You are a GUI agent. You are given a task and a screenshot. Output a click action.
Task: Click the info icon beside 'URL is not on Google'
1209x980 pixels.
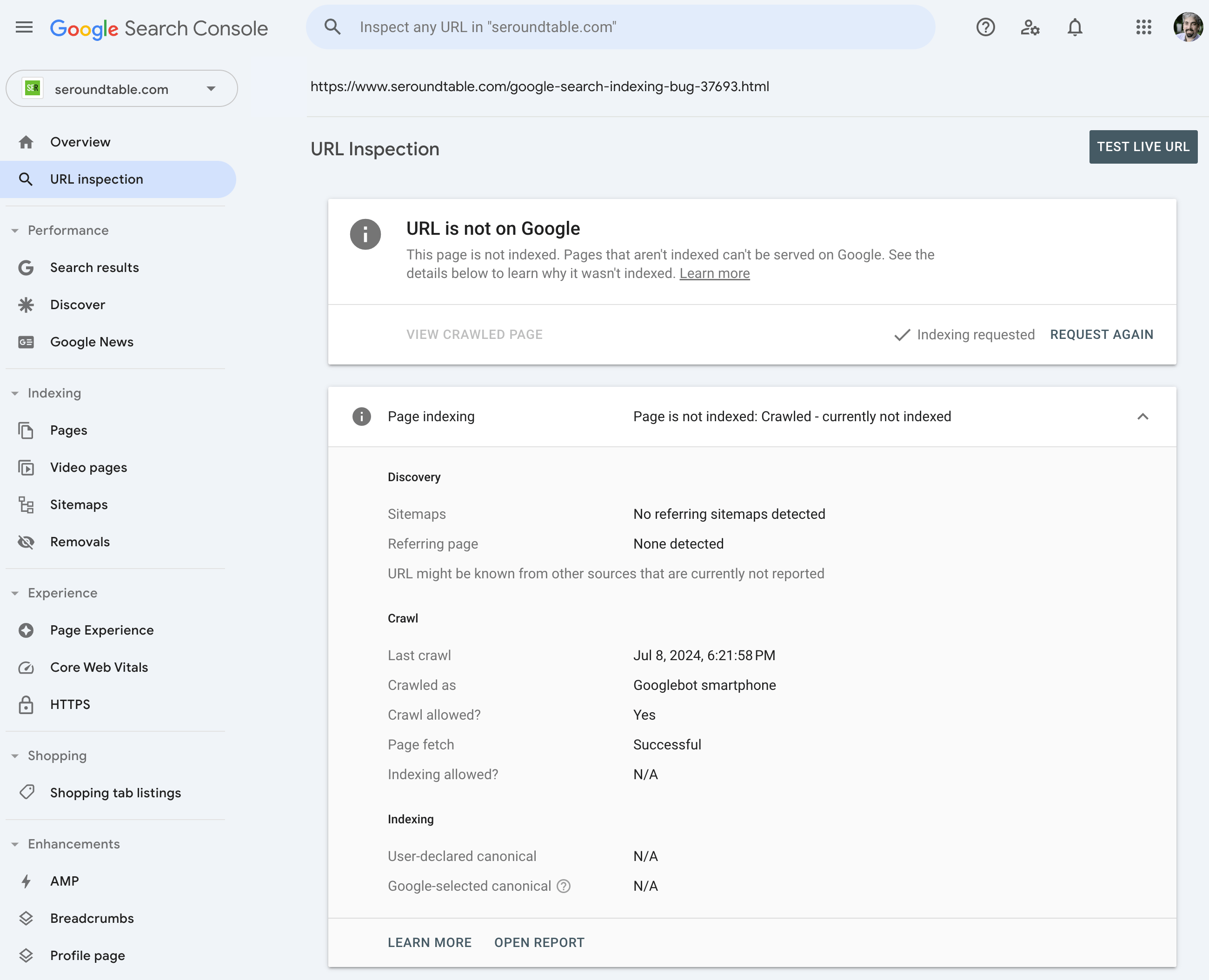(365, 234)
